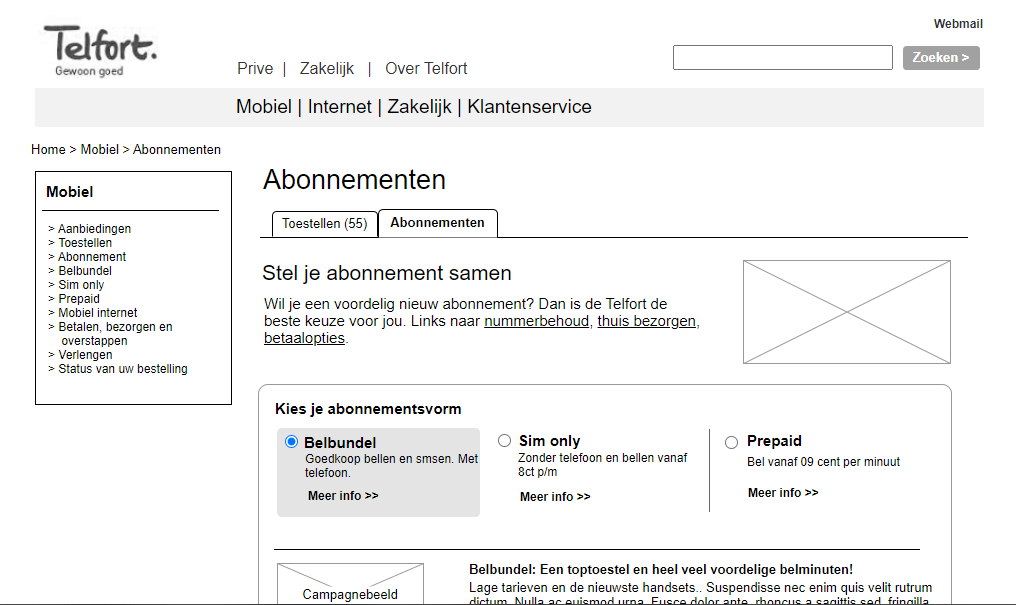Click Meer info under Belbundel

pyautogui.click(x=343, y=496)
